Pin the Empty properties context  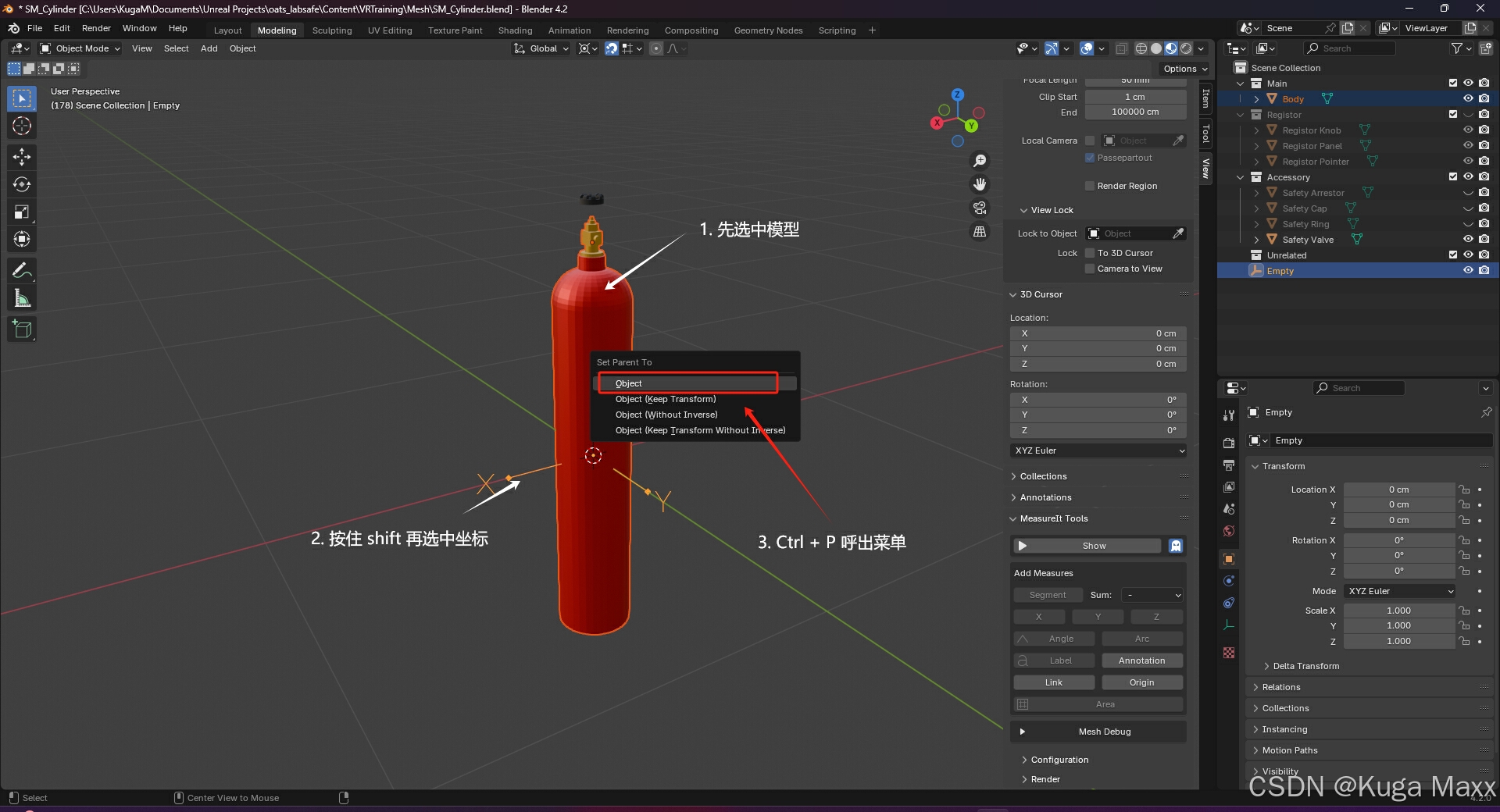pos(1486,412)
